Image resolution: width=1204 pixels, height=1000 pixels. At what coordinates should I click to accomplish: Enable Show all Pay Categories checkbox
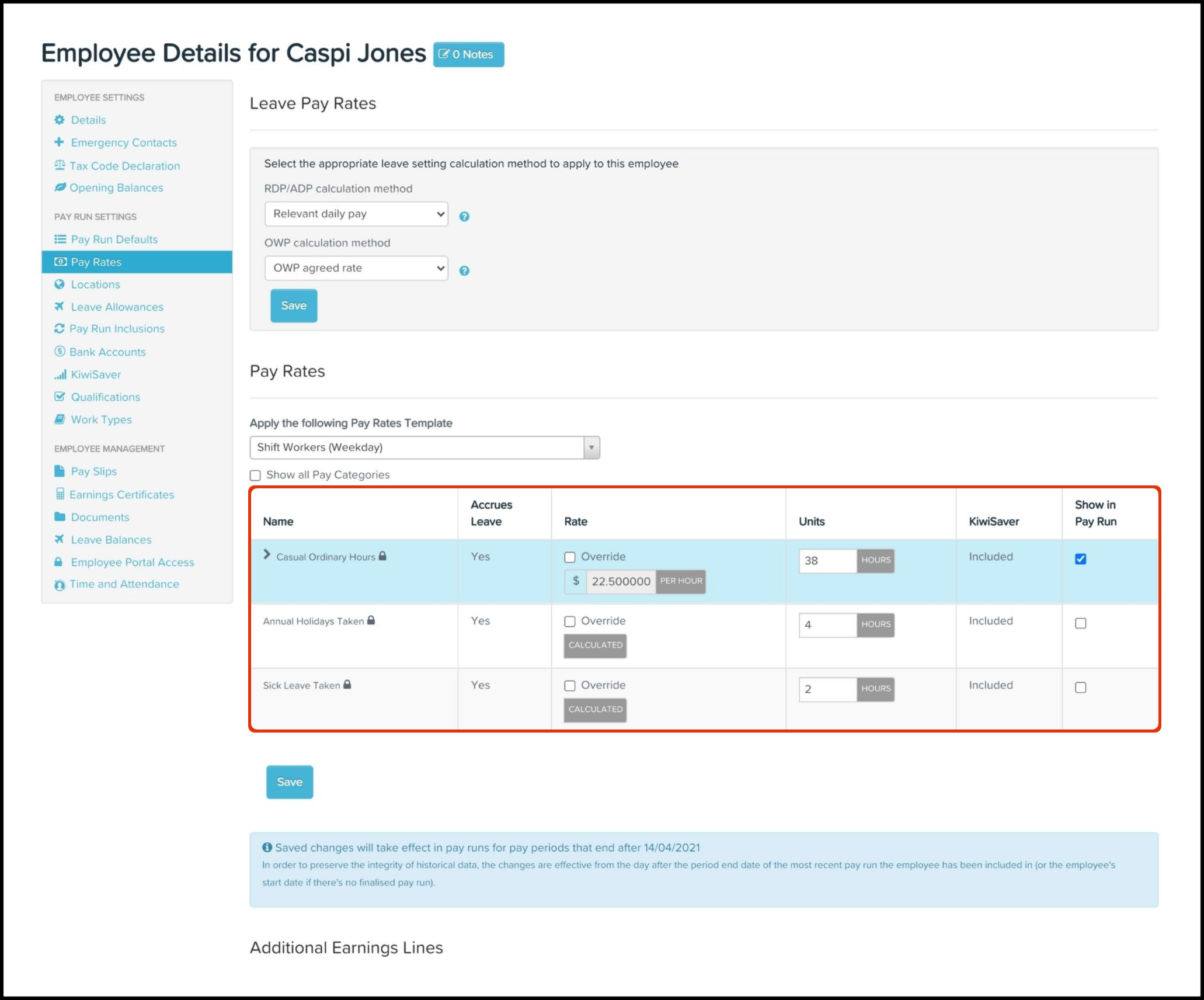[255, 475]
